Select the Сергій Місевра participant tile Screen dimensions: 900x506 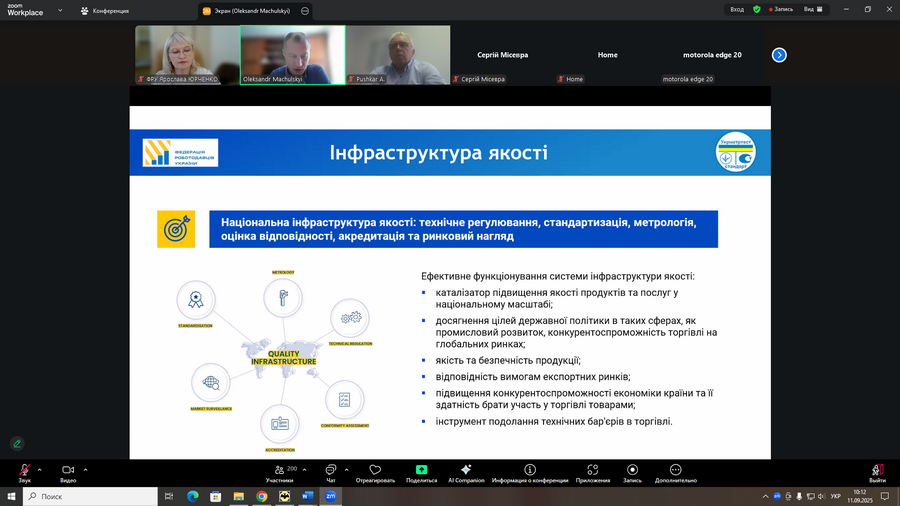503,55
